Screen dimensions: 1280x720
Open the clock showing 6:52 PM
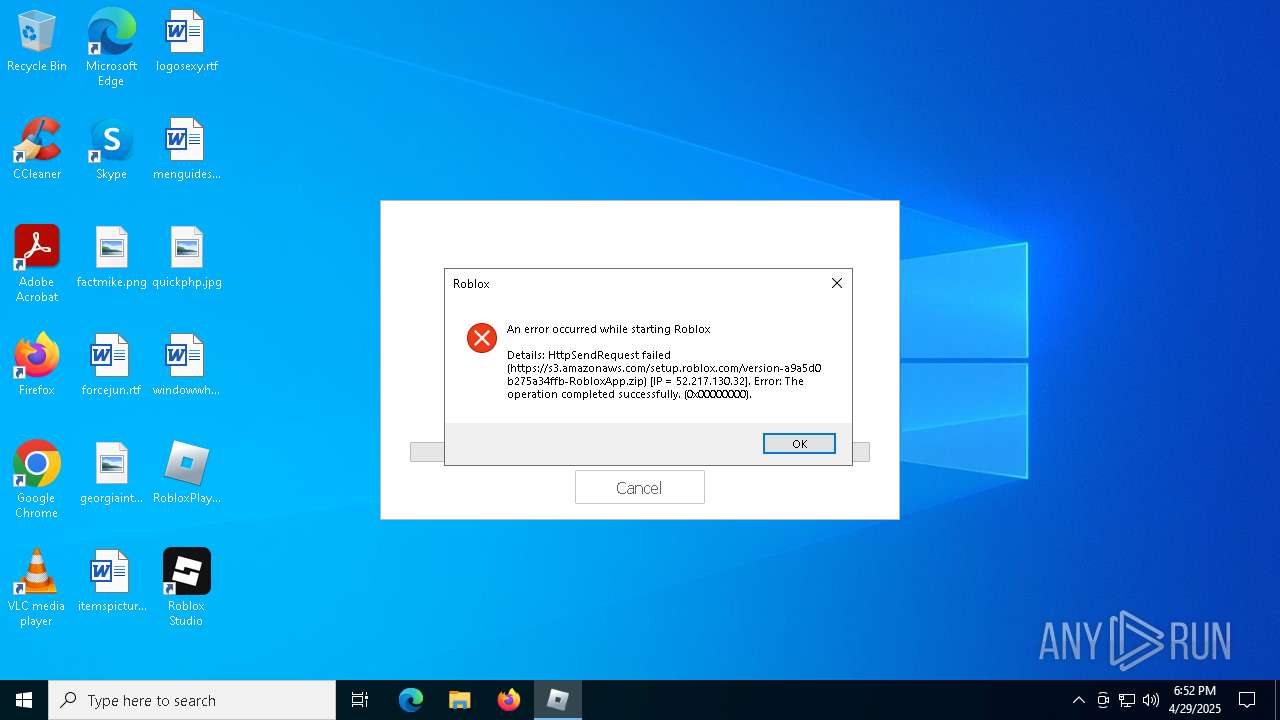(x=1195, y=700)
